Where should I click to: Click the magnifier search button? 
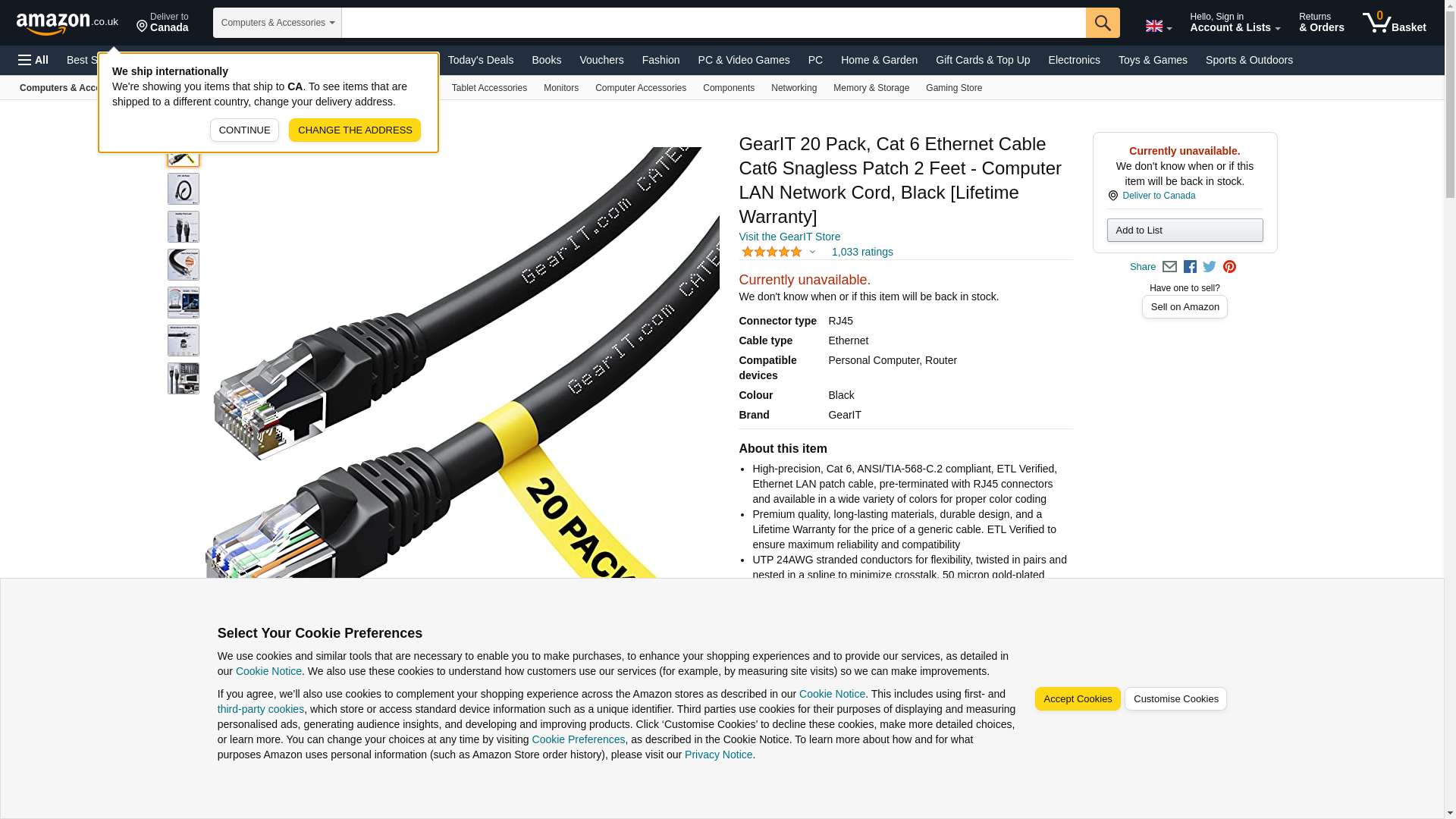1102,23
